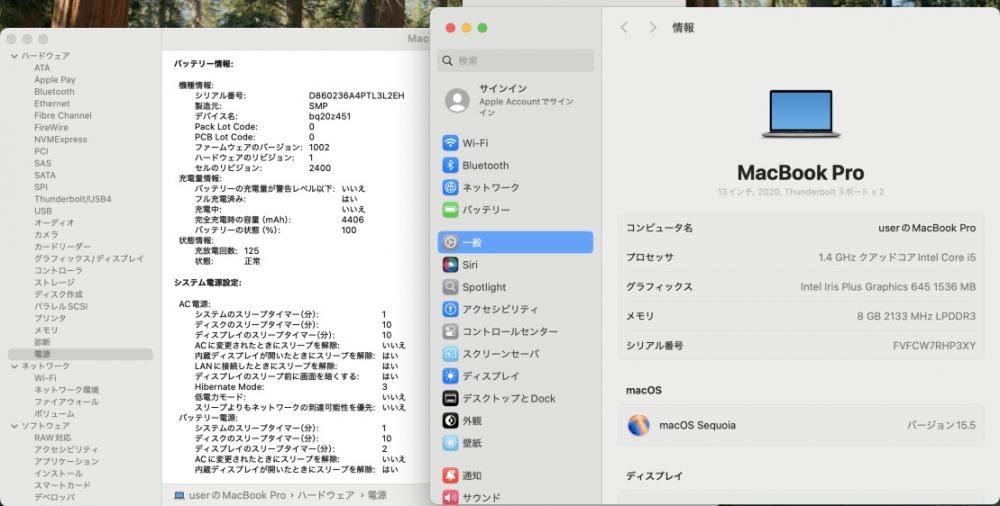
Task: Select メモリ tree item
Action: pyautogui.click(x=46, y=330)
